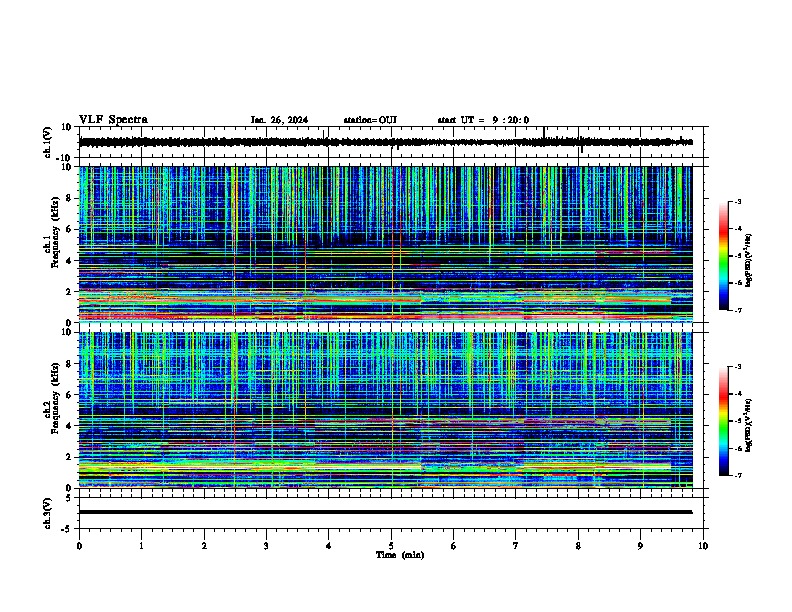
Task: Click the 'start UT = 9:20:0' text
Action: [483, 120]
